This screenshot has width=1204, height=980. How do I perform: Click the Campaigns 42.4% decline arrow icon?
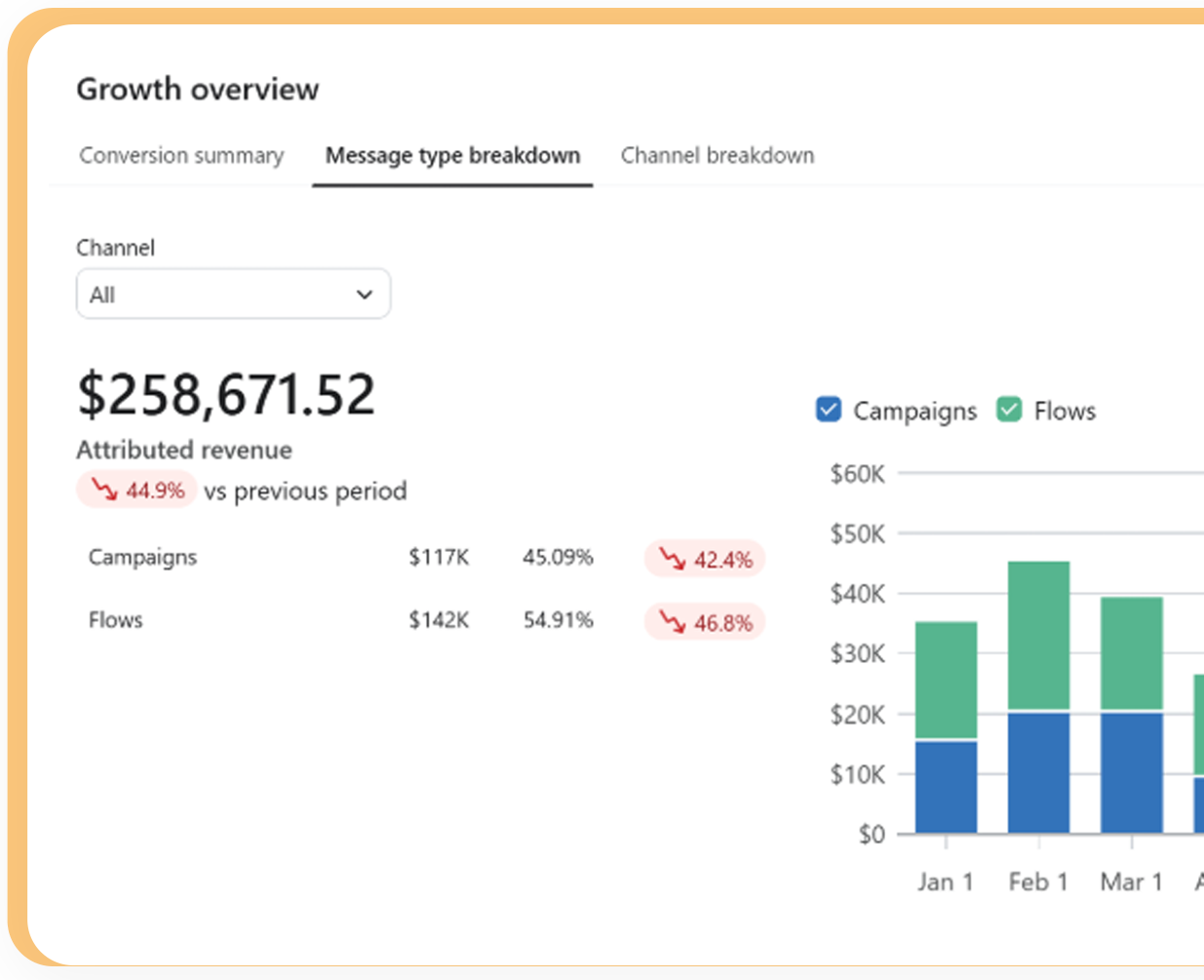pyautogui.click(x=672, y=559)
